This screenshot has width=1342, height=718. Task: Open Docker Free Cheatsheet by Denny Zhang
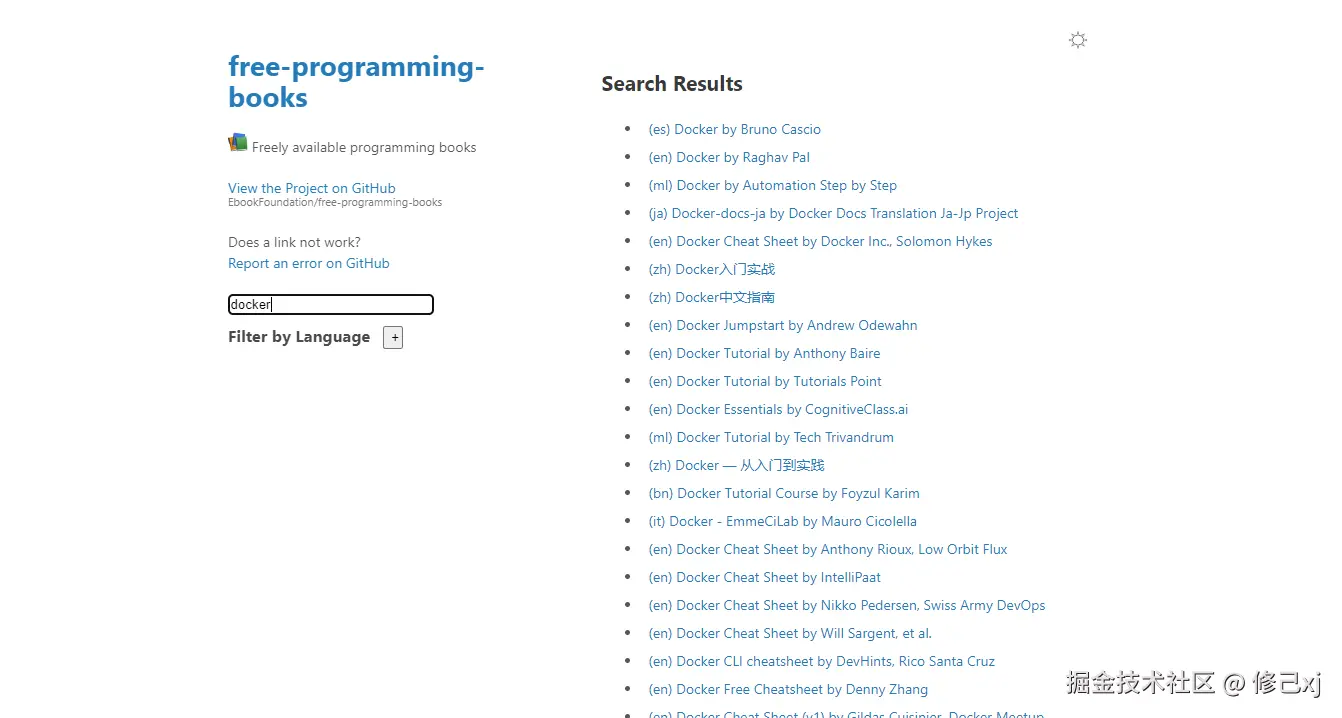click(788, 689)
